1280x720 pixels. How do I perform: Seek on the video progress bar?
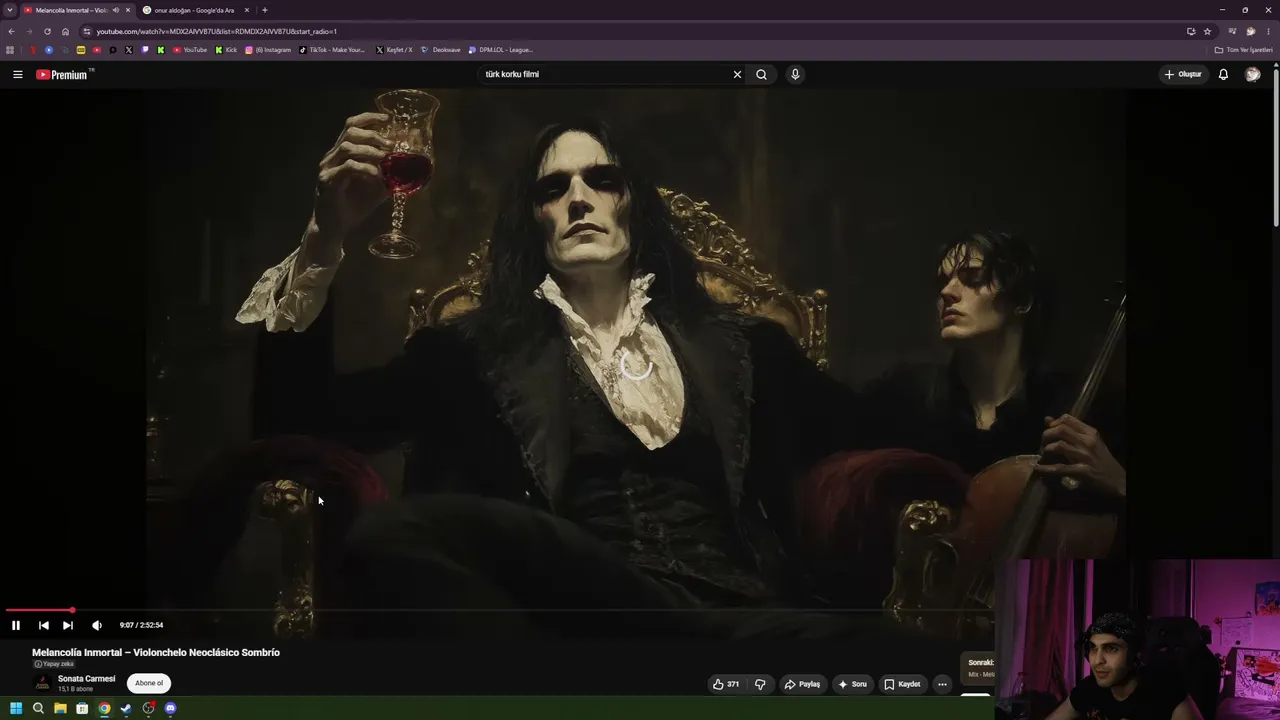[x=500, y=610]
